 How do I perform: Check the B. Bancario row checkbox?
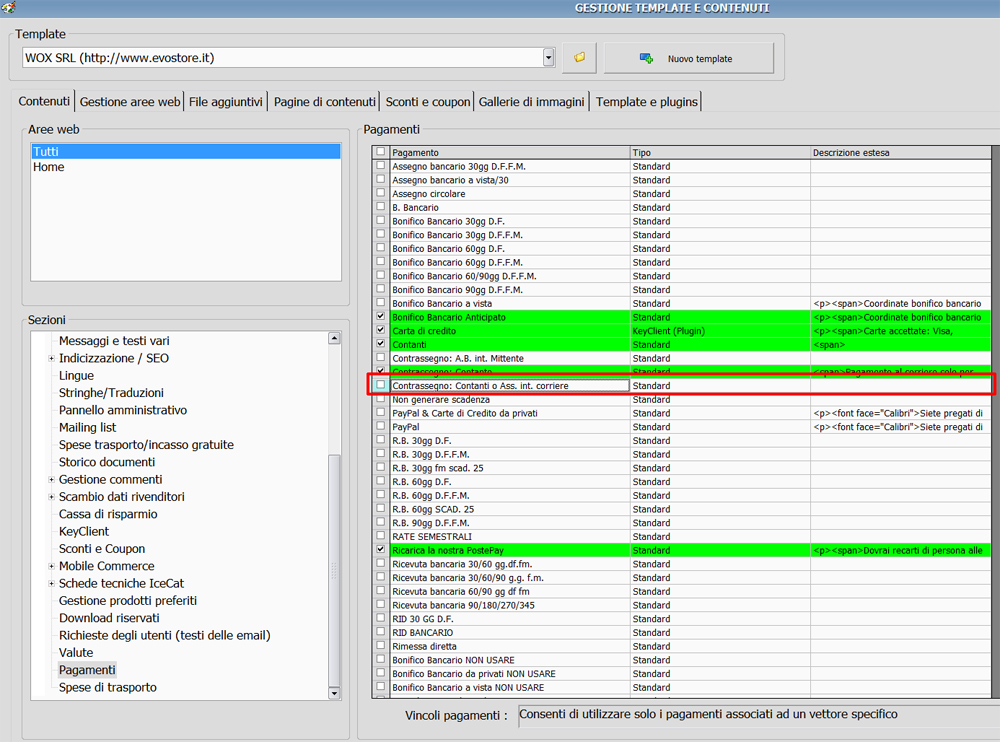381,207
